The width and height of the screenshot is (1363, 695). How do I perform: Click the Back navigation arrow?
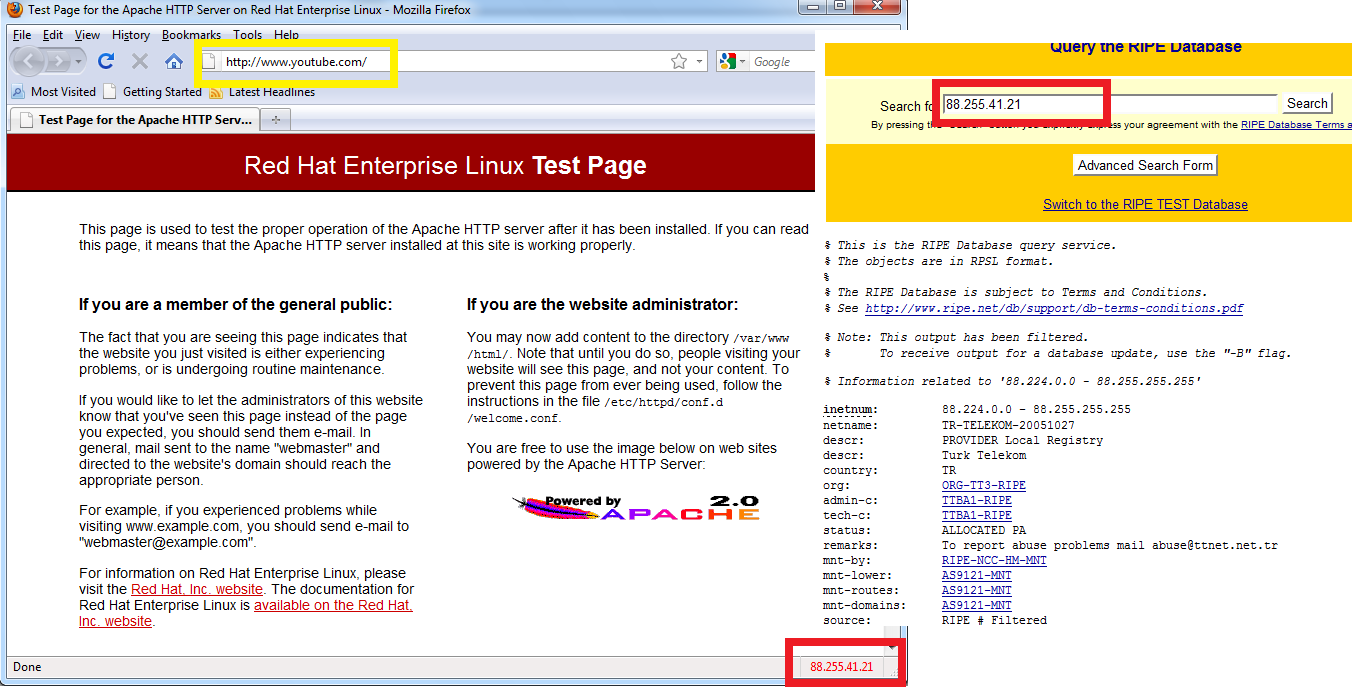tap(28, 61)
